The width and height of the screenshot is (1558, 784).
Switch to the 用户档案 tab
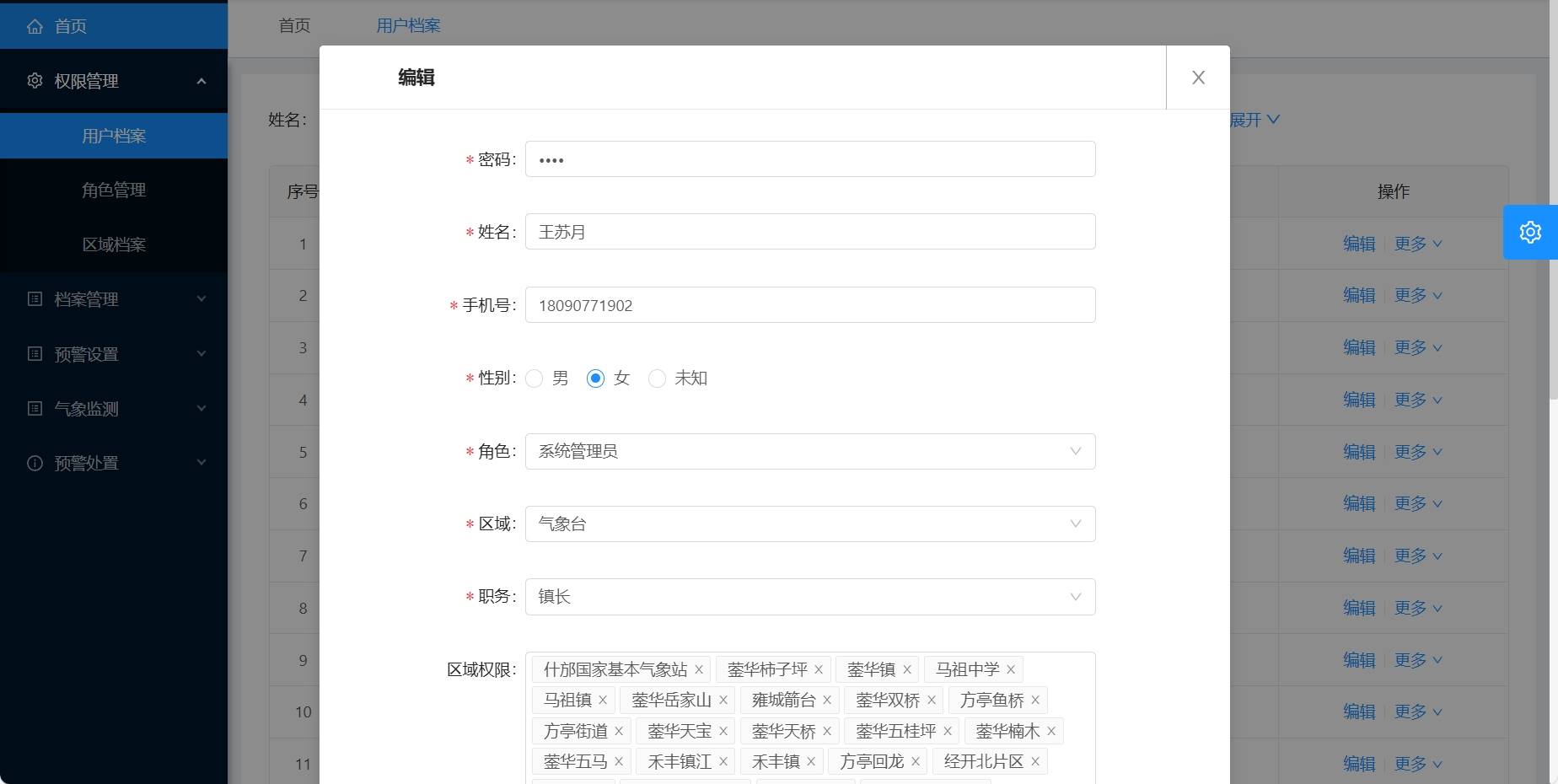(408, 26)
